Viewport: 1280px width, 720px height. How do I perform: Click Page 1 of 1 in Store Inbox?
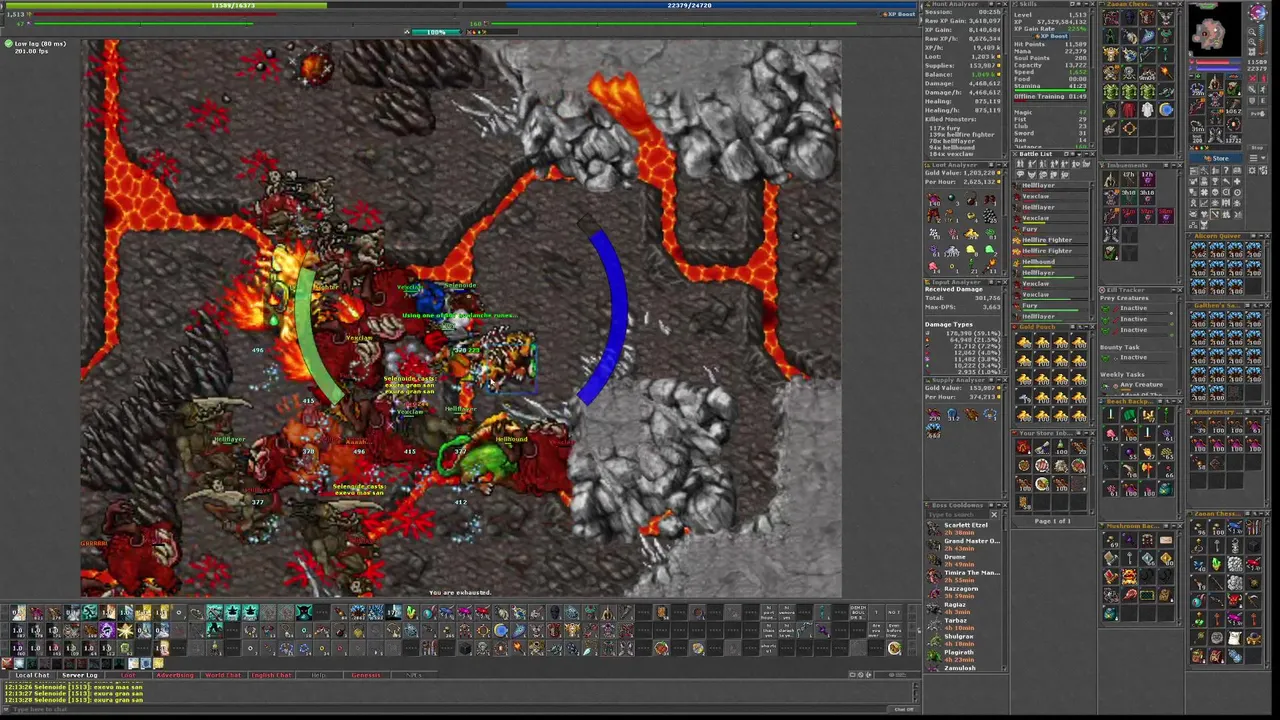click(1053, 521)
